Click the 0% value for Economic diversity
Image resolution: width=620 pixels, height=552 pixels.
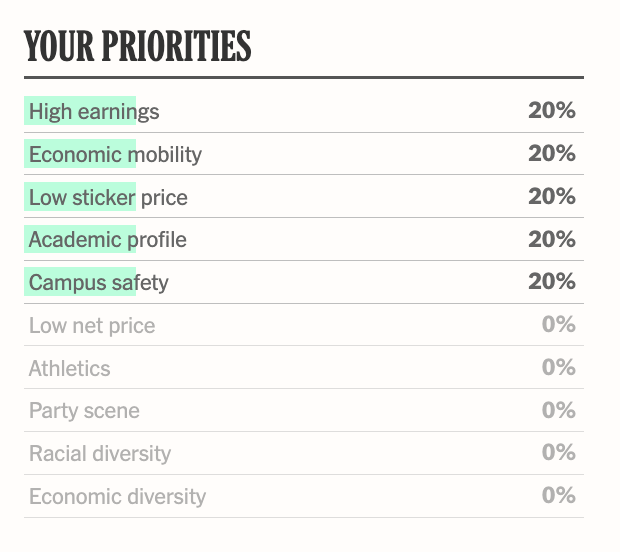click(559, 497)
